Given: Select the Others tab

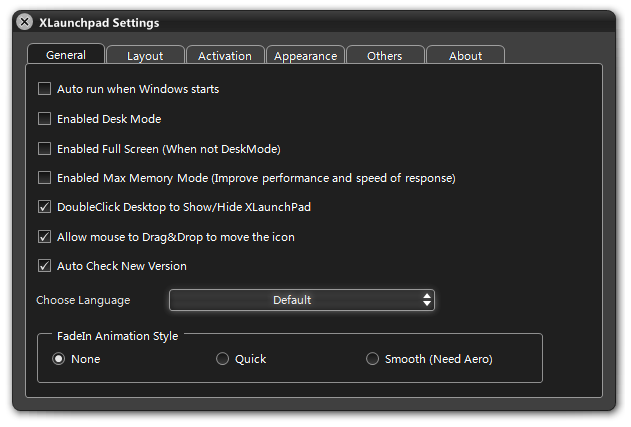Looking at the screenshot, I should 385,56.
